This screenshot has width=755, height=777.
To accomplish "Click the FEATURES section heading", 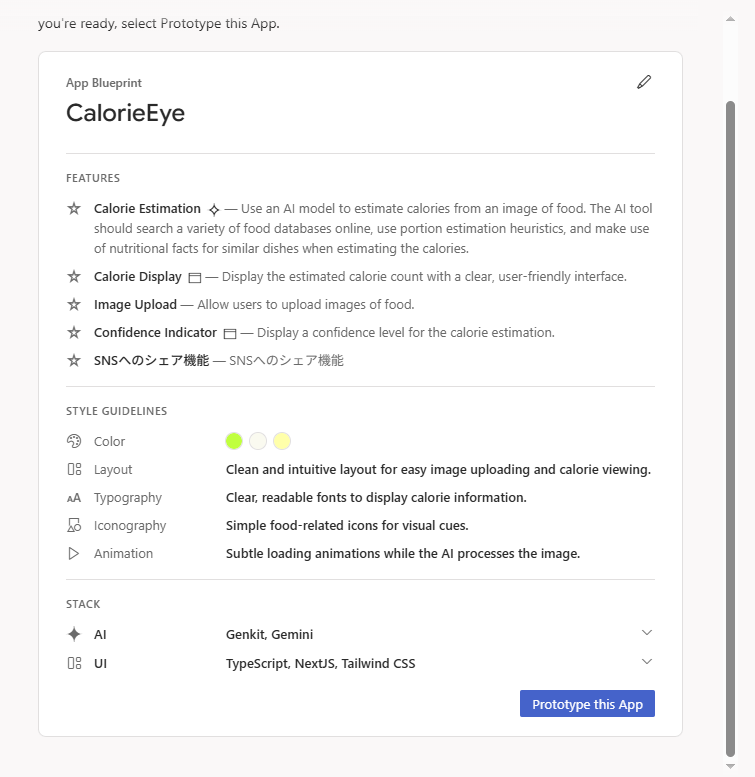I will (x=93, y=178).
